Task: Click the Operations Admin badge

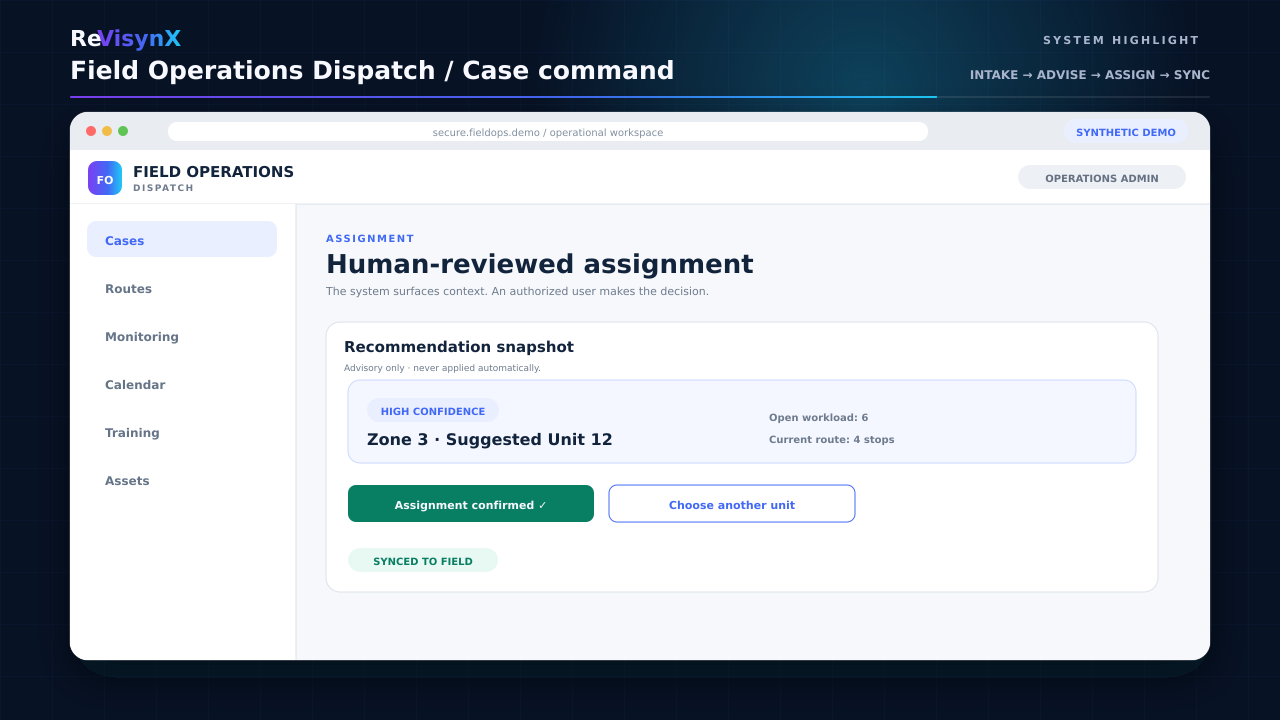Action: (x=1102, y=178)
